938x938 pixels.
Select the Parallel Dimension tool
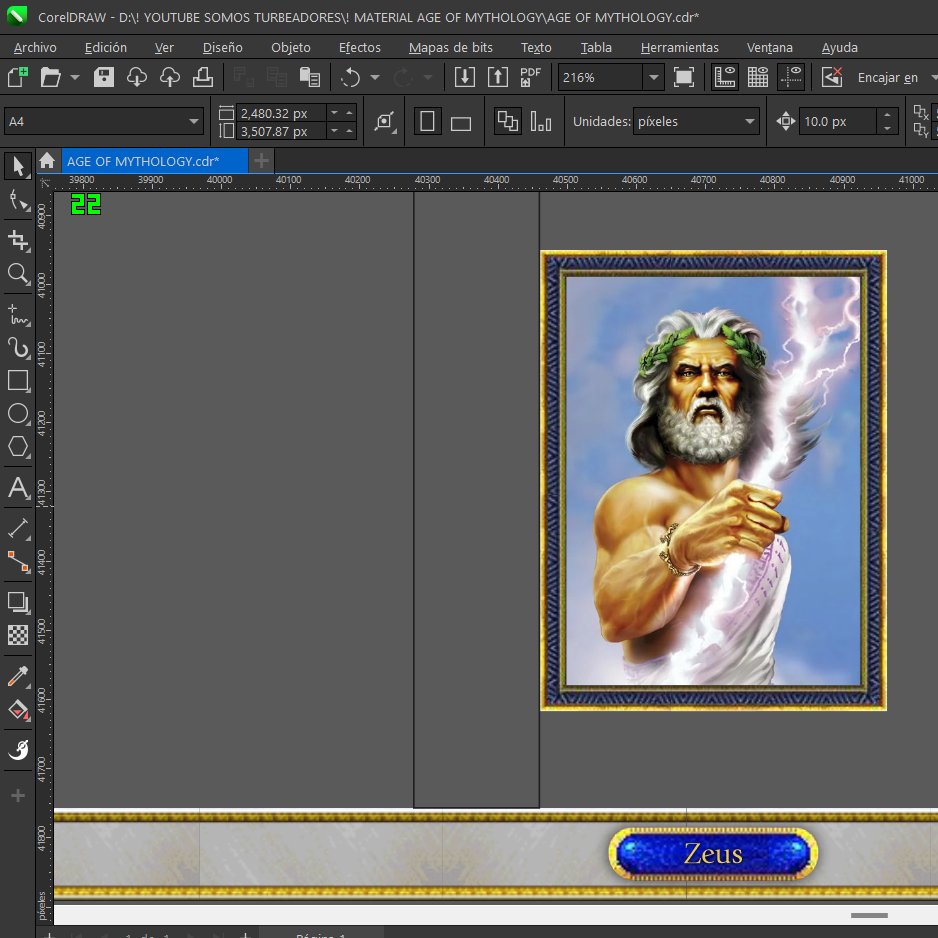click(x=18, y=528)
